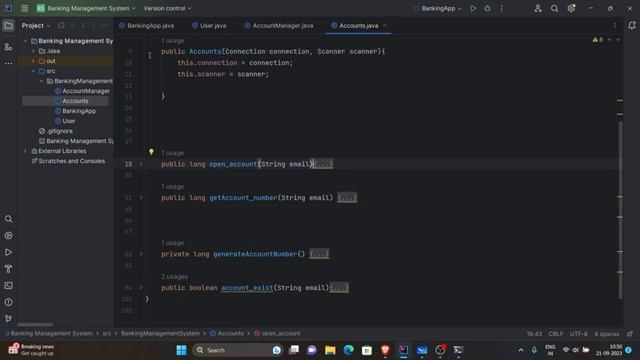Click the folded body of open_account

[323, 164]
